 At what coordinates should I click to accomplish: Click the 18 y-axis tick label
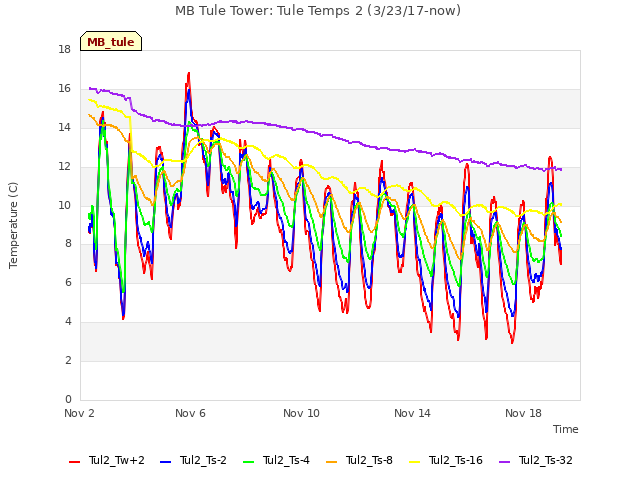pyautogui.click(x=64, y=50)
